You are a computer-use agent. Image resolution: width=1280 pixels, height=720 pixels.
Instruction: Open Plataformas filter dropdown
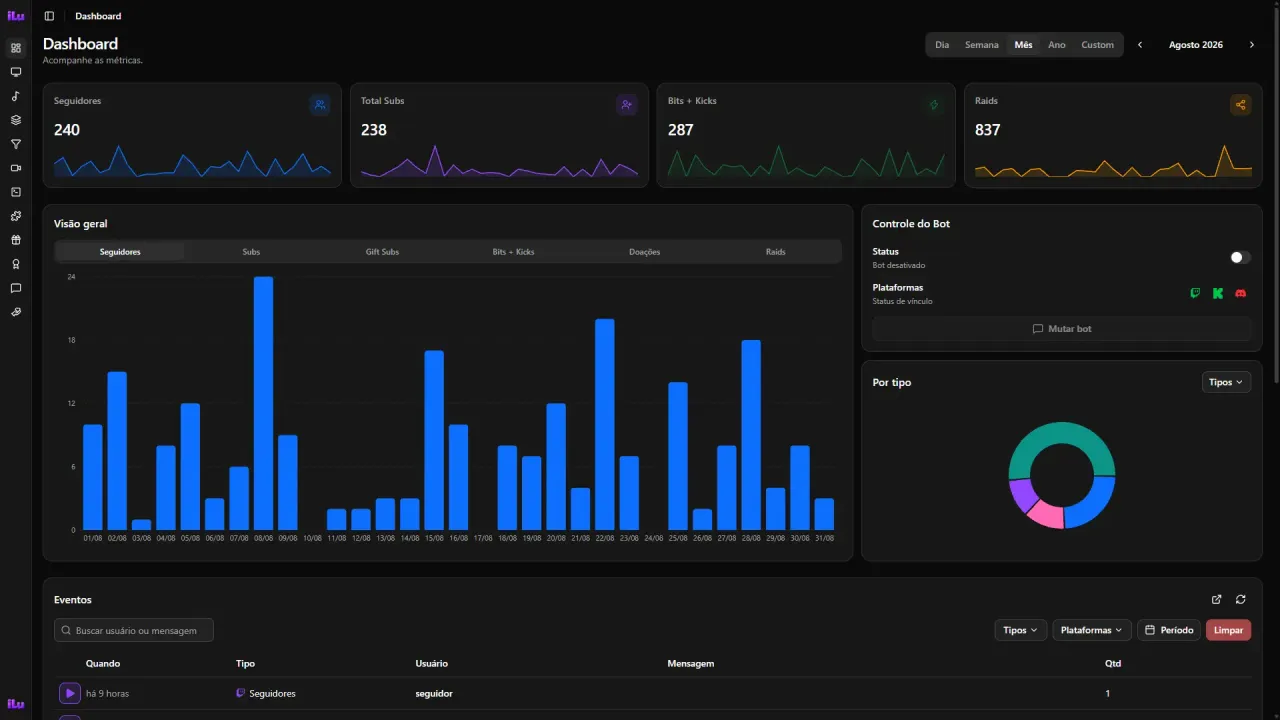pos(1092,630)
